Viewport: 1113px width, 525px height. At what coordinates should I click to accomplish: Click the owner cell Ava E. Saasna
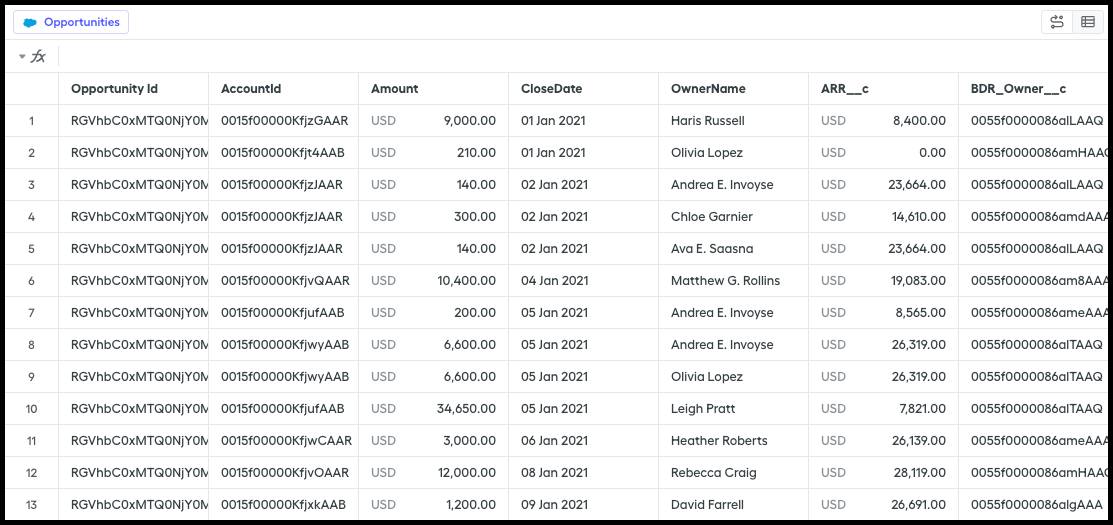(734, 249)
